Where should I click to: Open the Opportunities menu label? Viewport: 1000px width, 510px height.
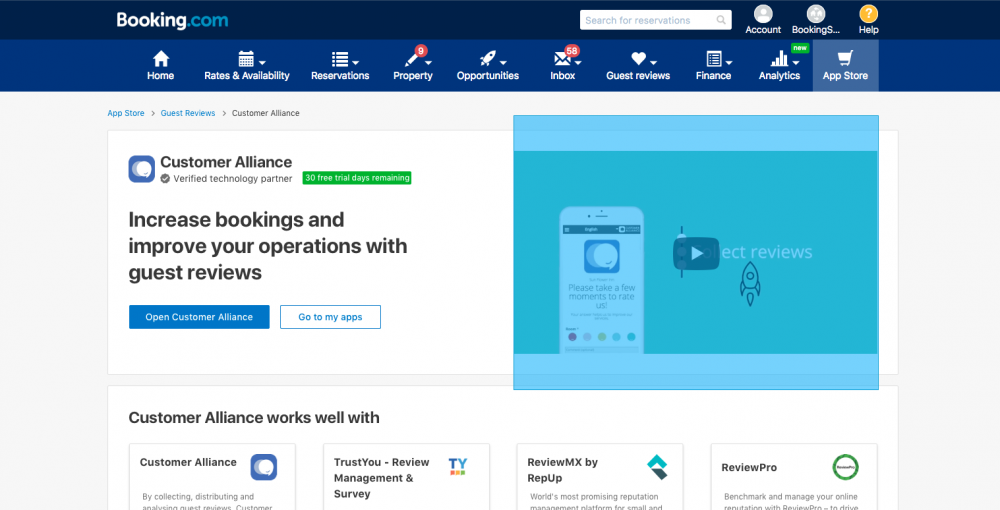[x=488, y=76]
